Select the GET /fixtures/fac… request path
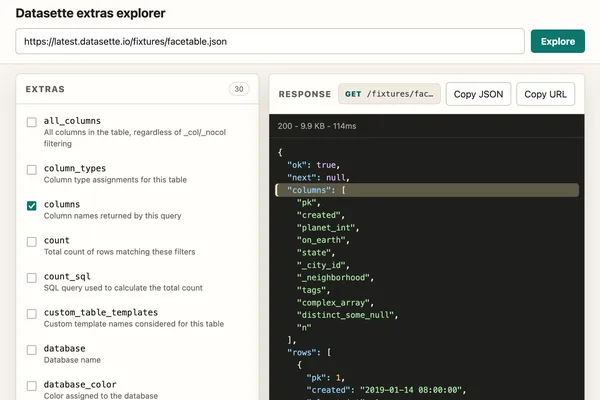The image size is (600, 400). (x=389, y=94)
